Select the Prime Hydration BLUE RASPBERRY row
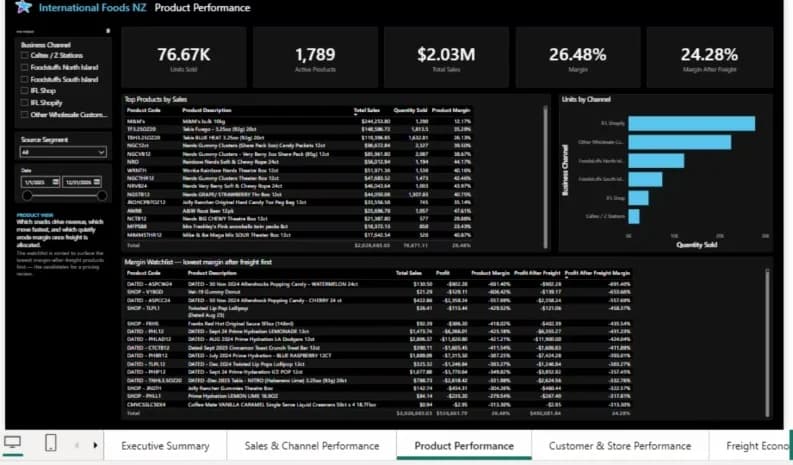The width and height of the screenshot is (793, 465). tap(378, 356)
